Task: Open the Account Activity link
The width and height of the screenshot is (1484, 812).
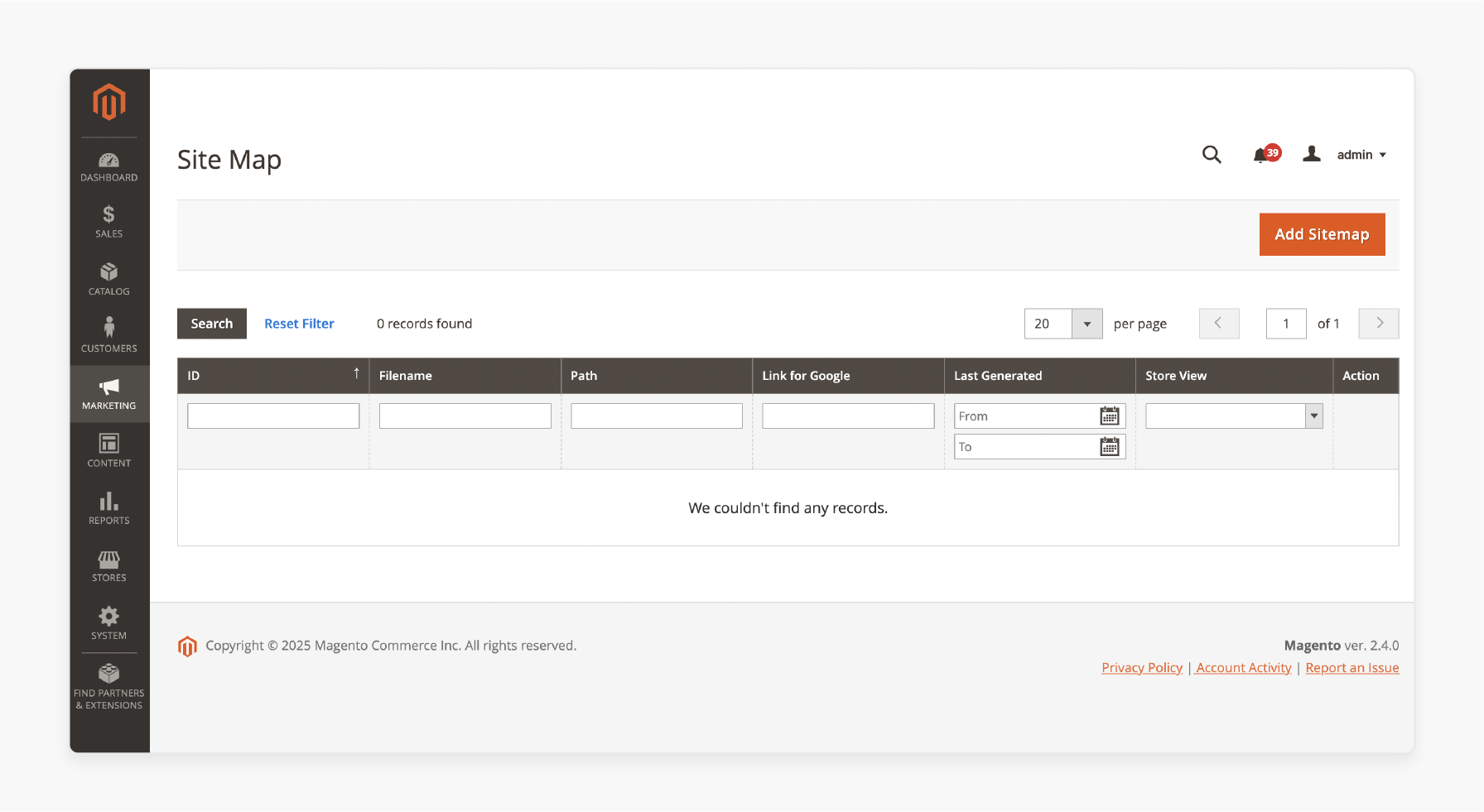Action: point(1244,668)
